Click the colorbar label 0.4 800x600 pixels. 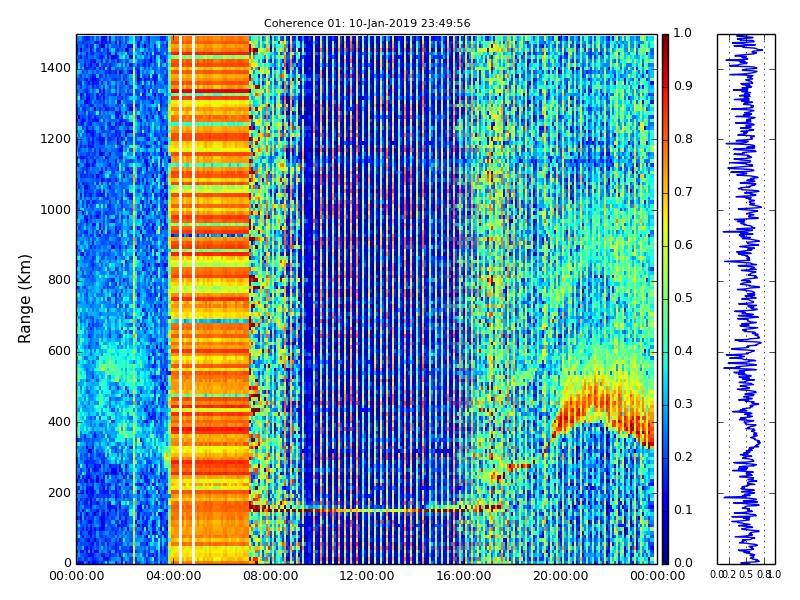[683, 352]
